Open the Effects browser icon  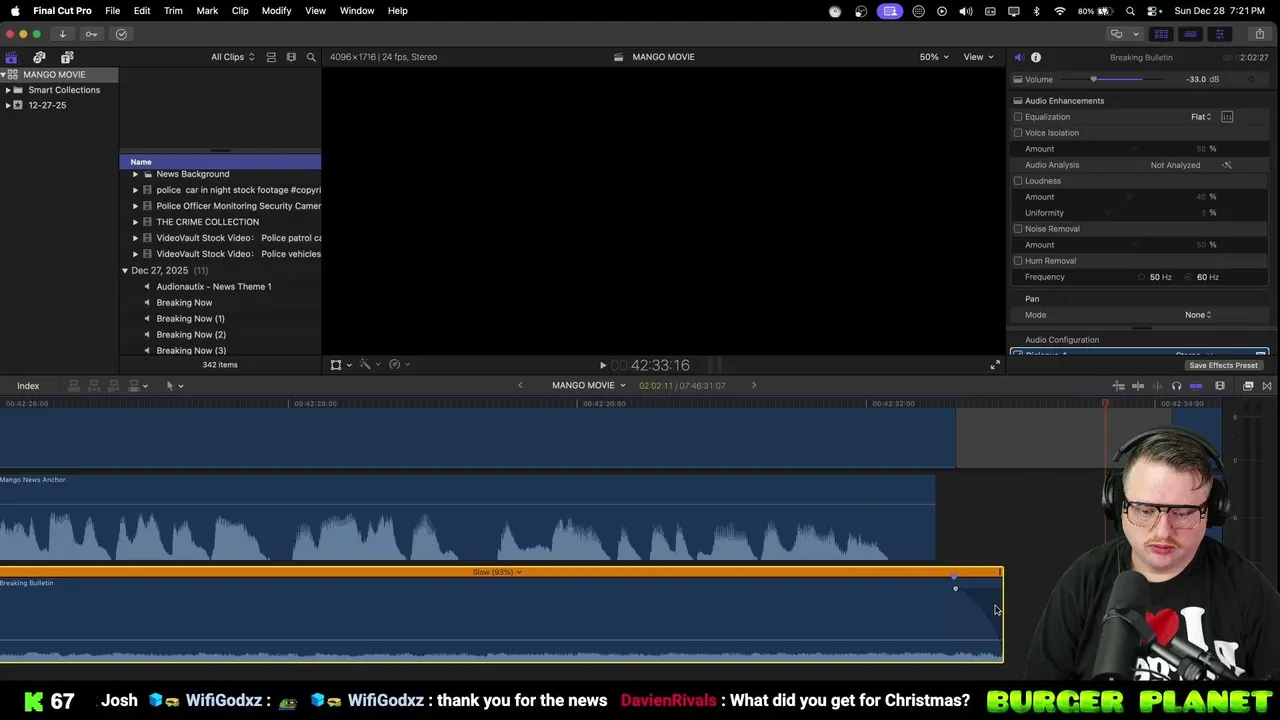tap(1248, 386)
